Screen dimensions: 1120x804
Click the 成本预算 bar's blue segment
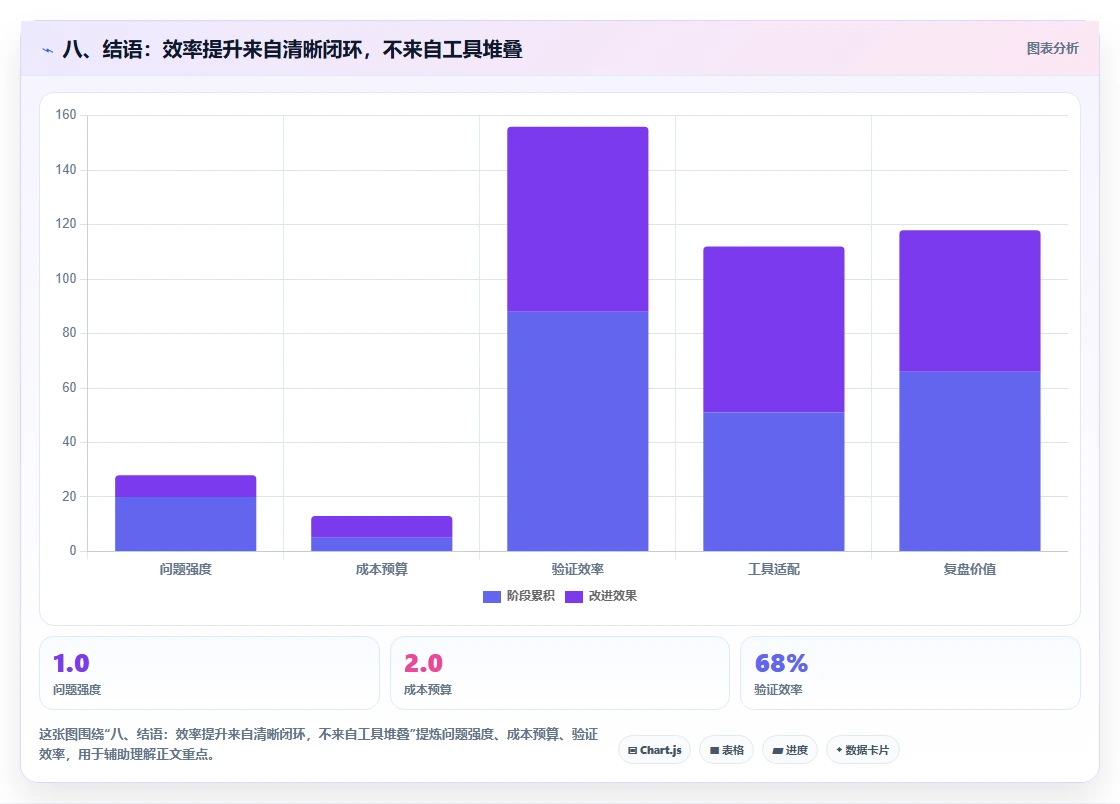pos(381,544)
